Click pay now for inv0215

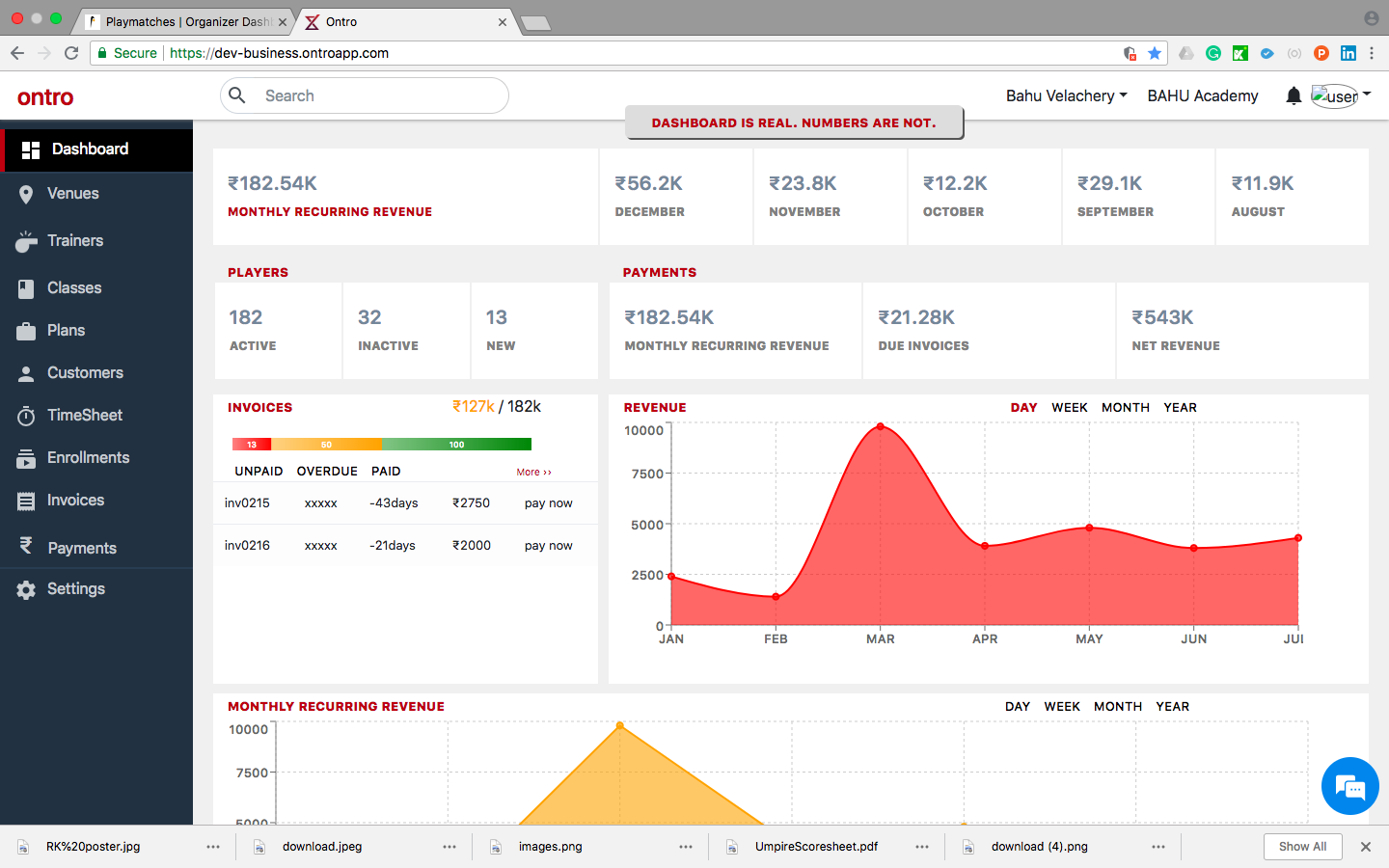[548, 503]
